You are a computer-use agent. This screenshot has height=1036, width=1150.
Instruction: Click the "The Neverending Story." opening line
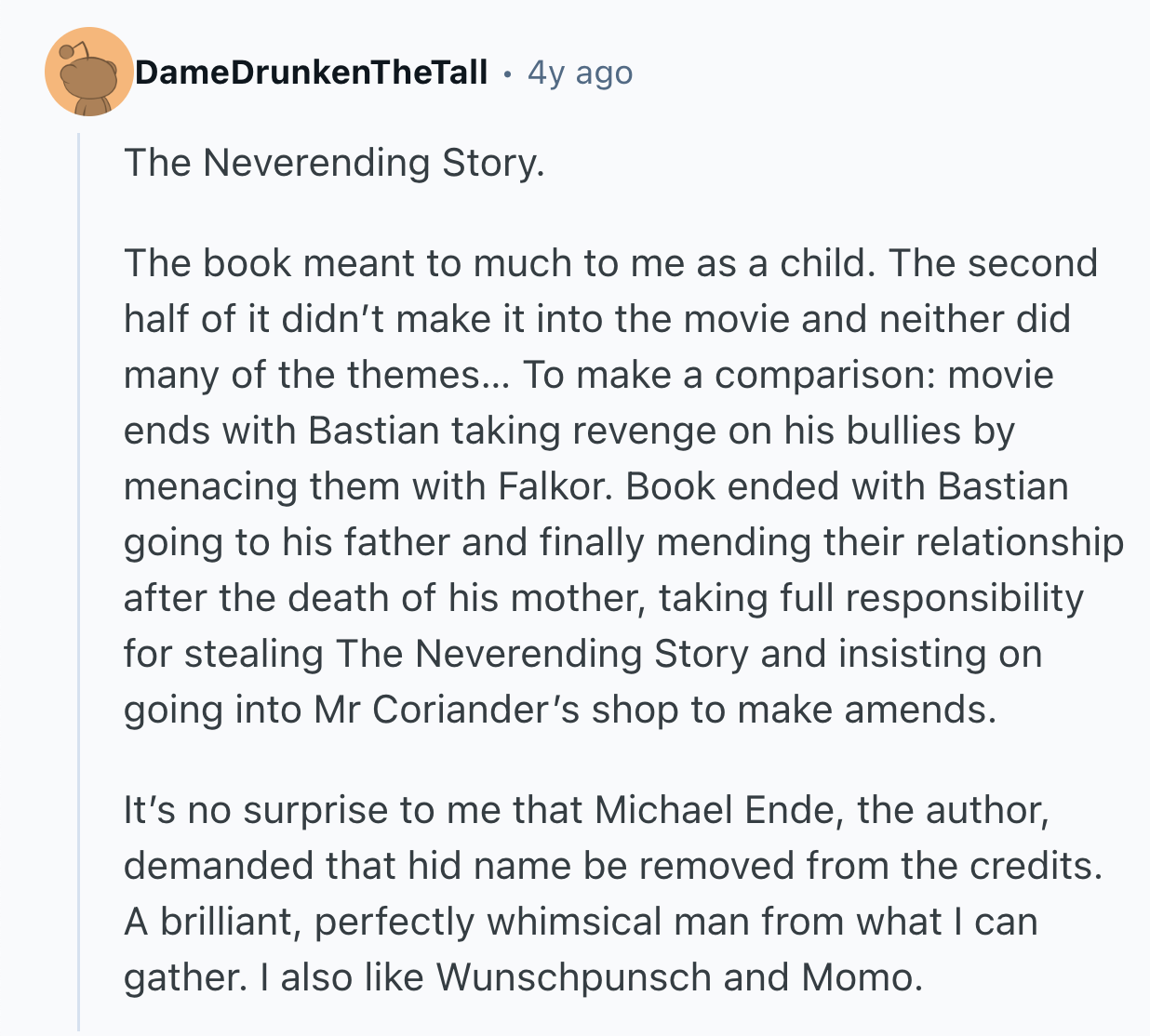[334, 163]
